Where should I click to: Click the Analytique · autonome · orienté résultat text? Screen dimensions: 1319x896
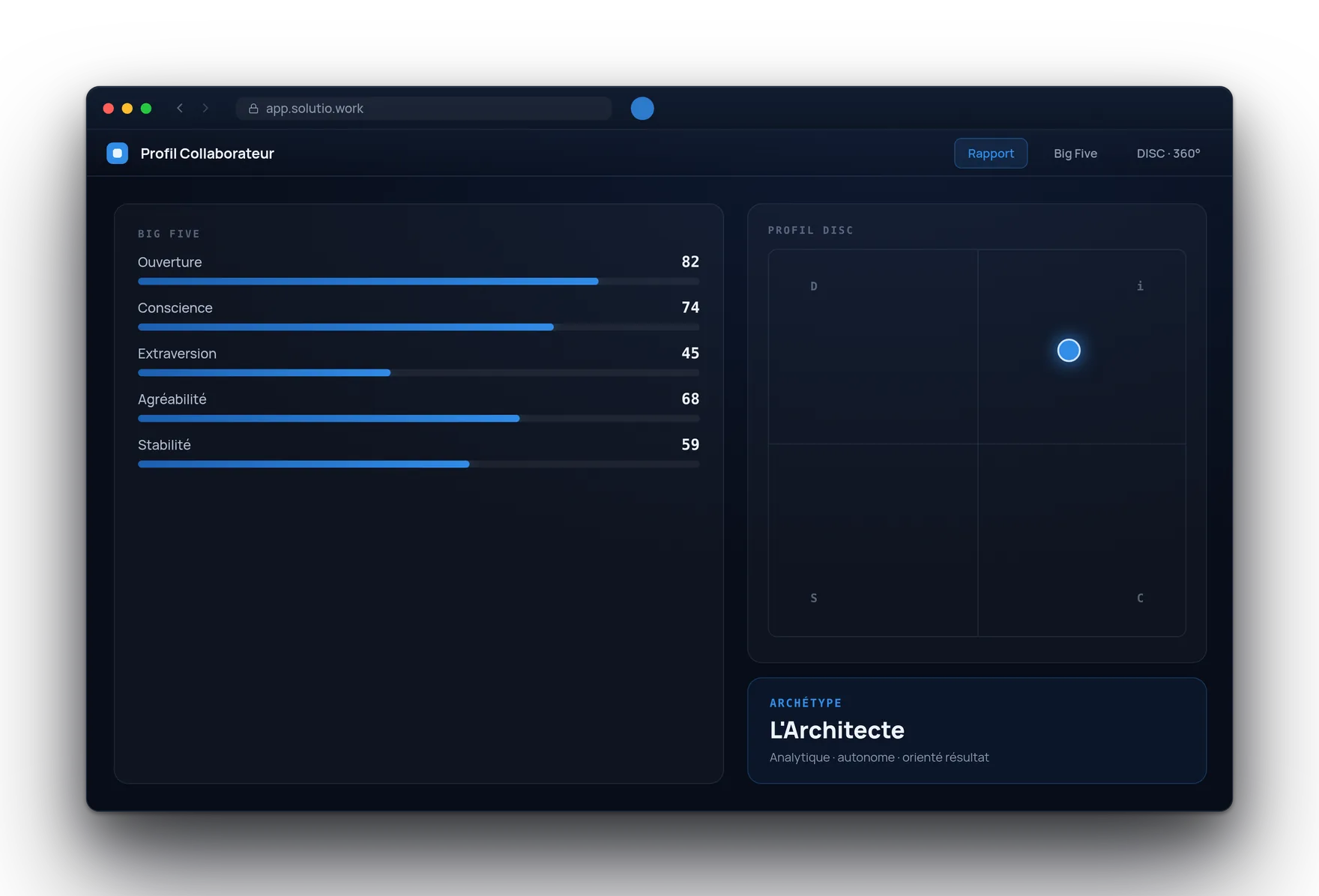click(879, 757)
